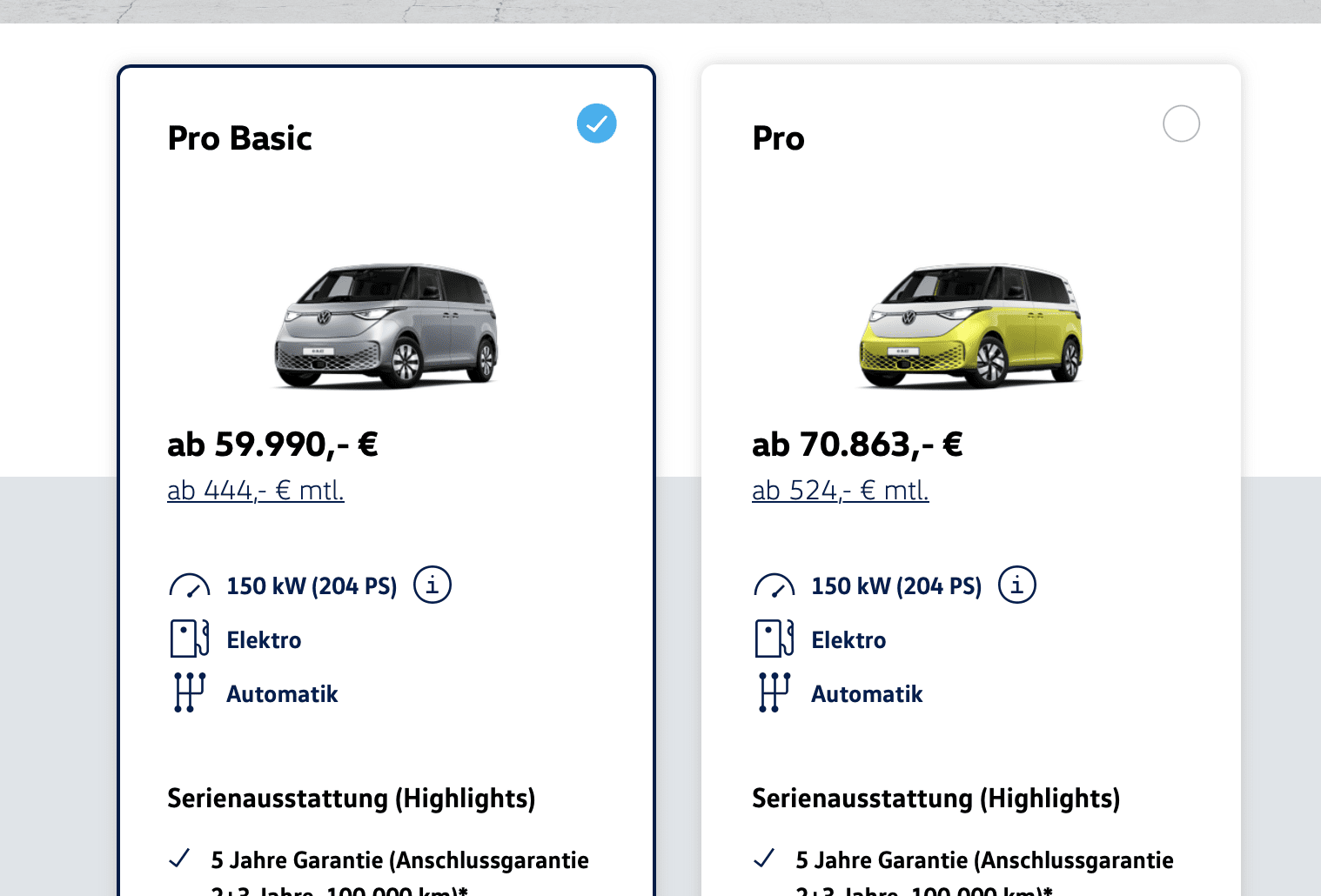Click charging station icon on Pro card
Viewport: 1321px width, 896px height.
pos(774,639)
